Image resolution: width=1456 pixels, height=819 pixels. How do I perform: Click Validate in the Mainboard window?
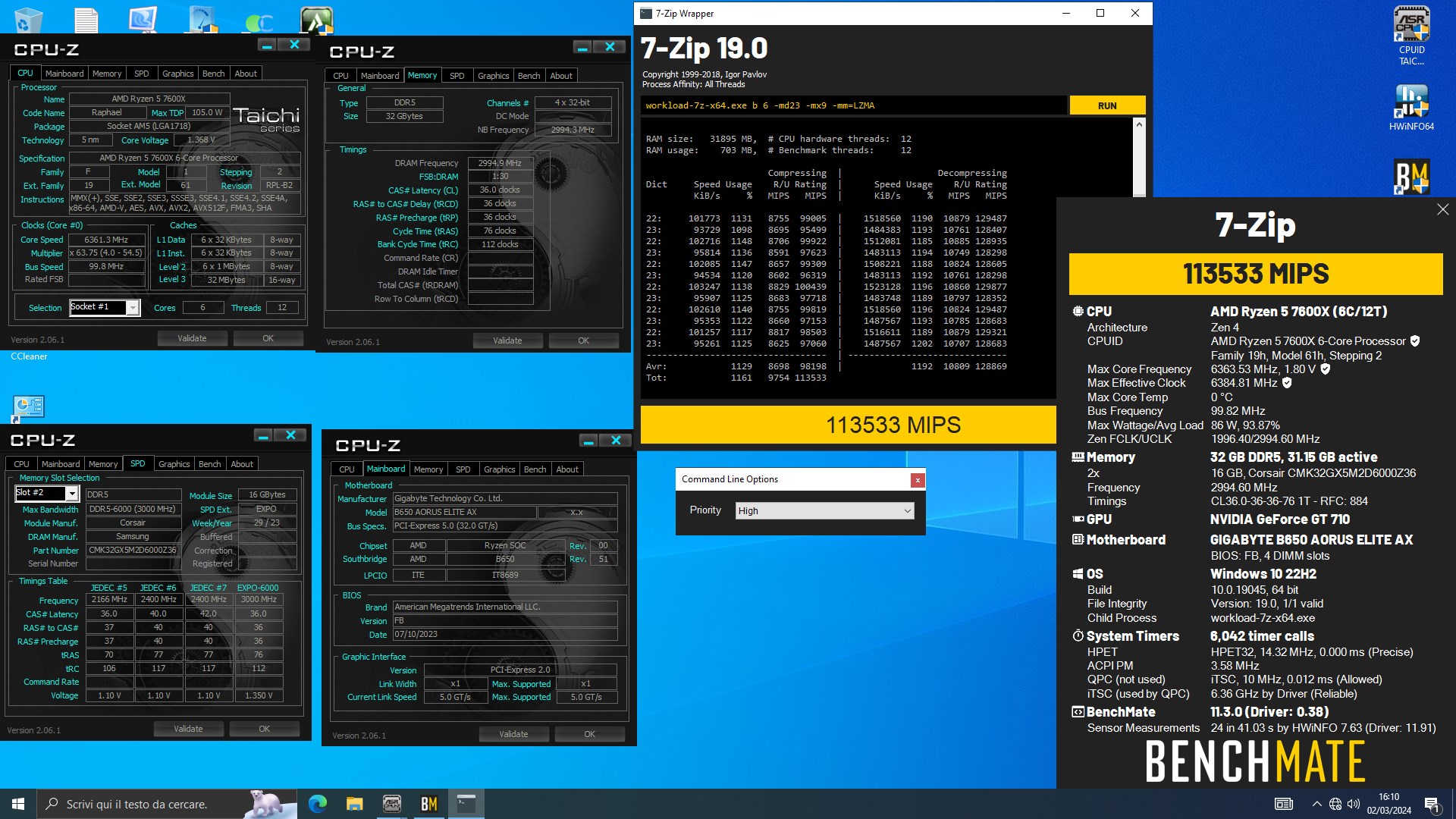coord(513,734)
